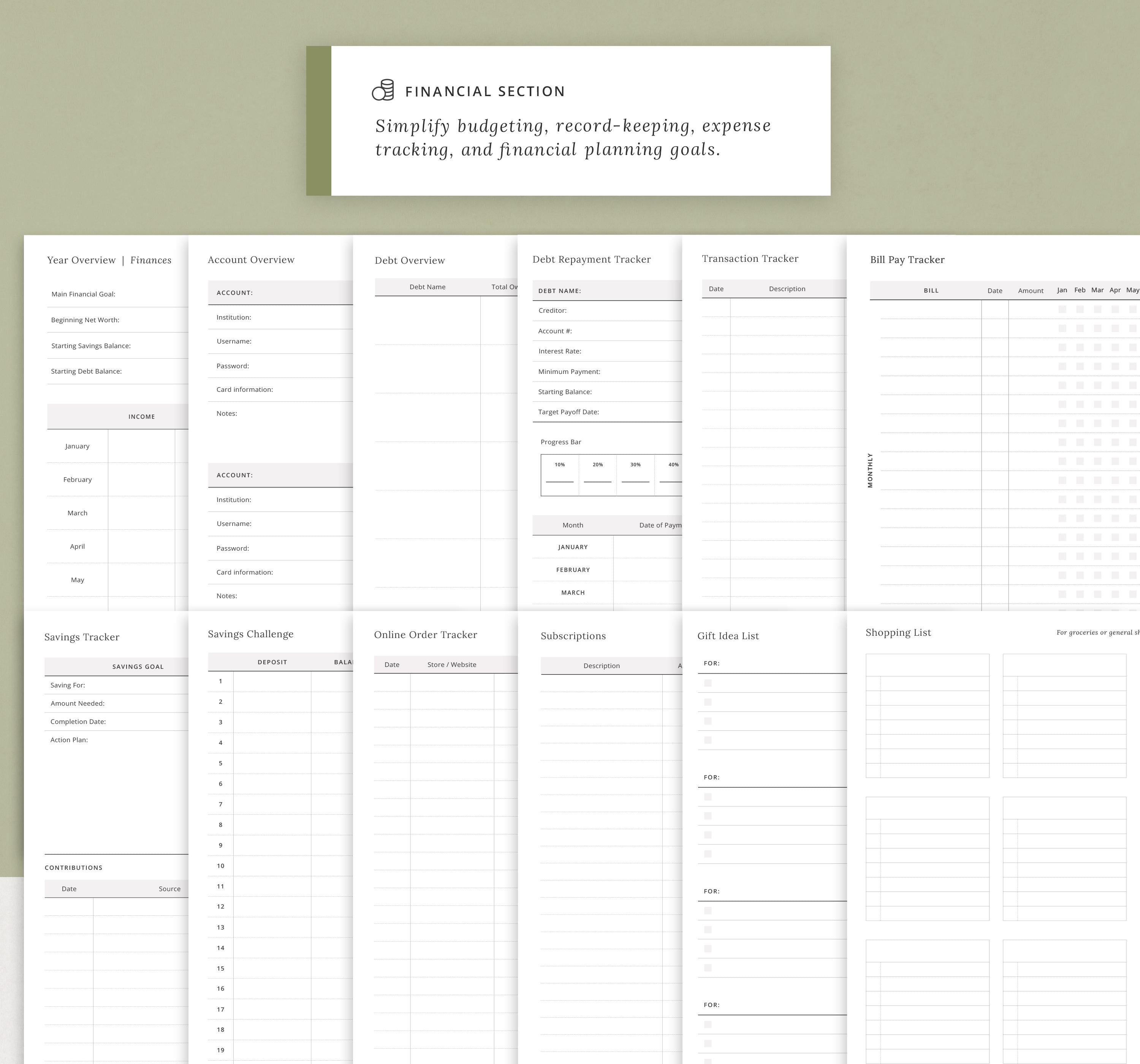
Task: Open the Savings Challenge page
Action: [250, 634]
